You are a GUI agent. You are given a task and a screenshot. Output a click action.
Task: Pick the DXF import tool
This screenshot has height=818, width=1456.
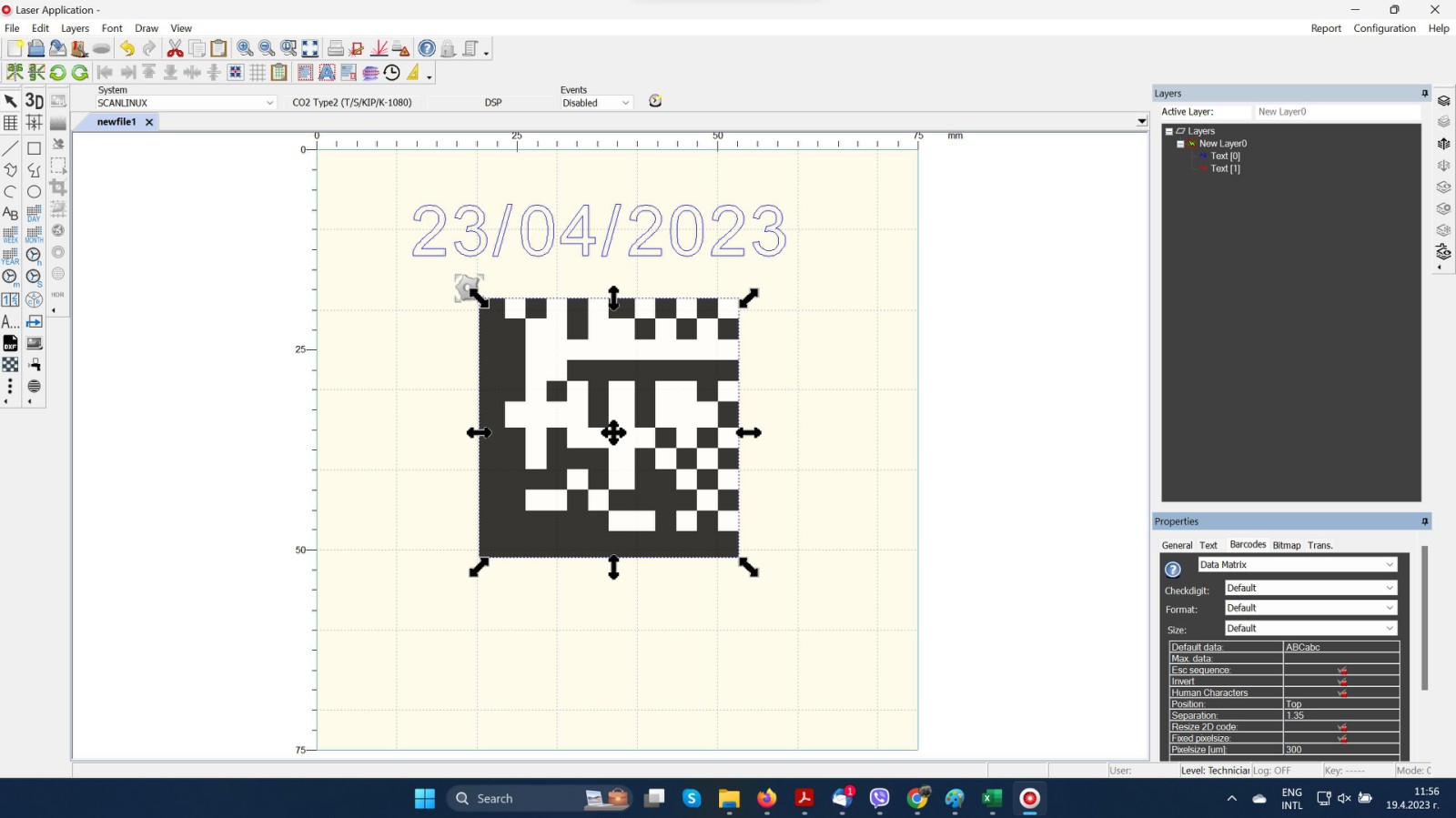click(x=10, y=343)
